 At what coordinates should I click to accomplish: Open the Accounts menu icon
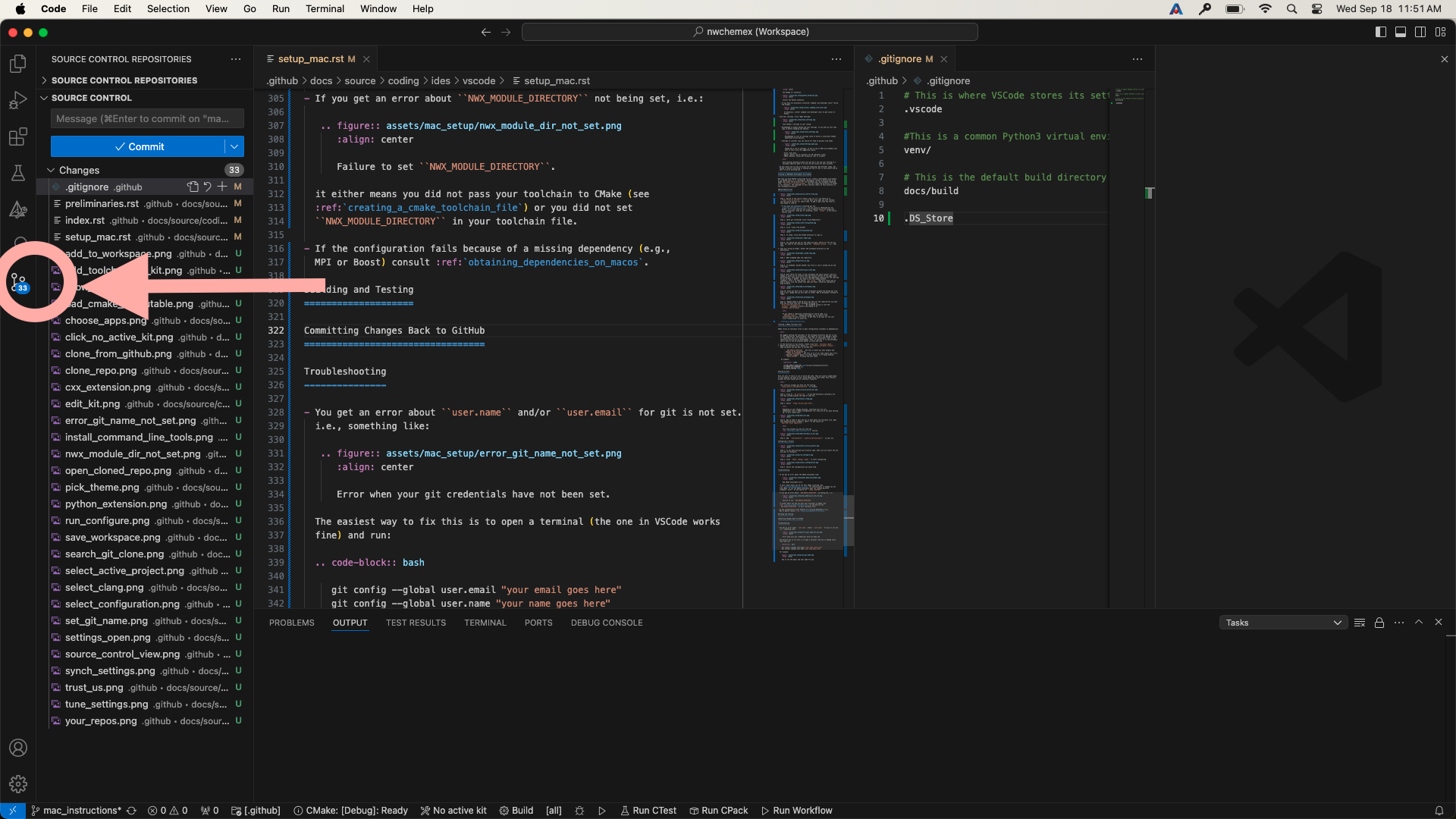[x=18, y=748]
